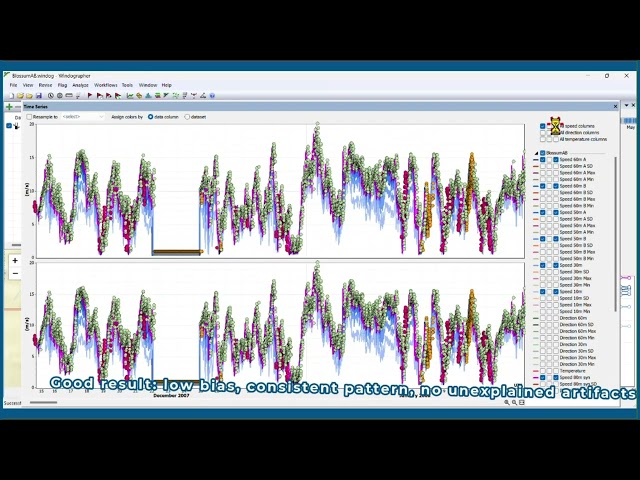Open the View menu

tap(28, 85)
